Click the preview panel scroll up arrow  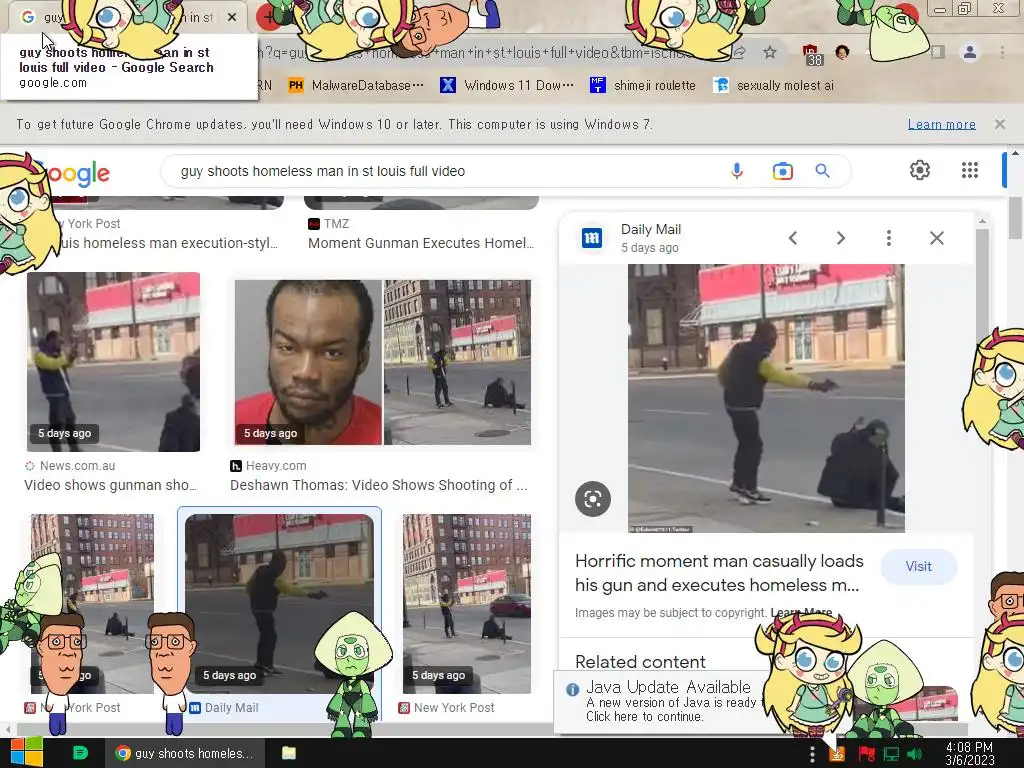tap(982, 222)
